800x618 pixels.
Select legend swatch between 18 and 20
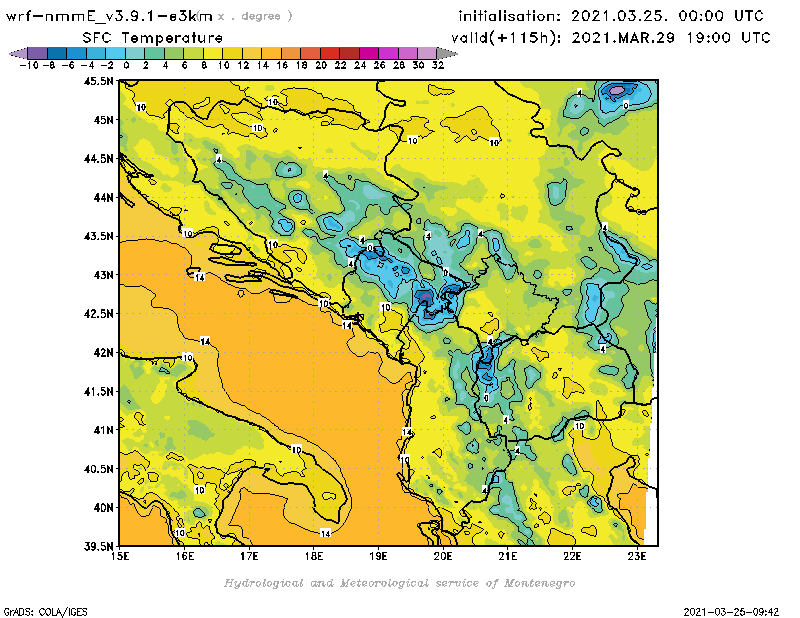[310, 53]
